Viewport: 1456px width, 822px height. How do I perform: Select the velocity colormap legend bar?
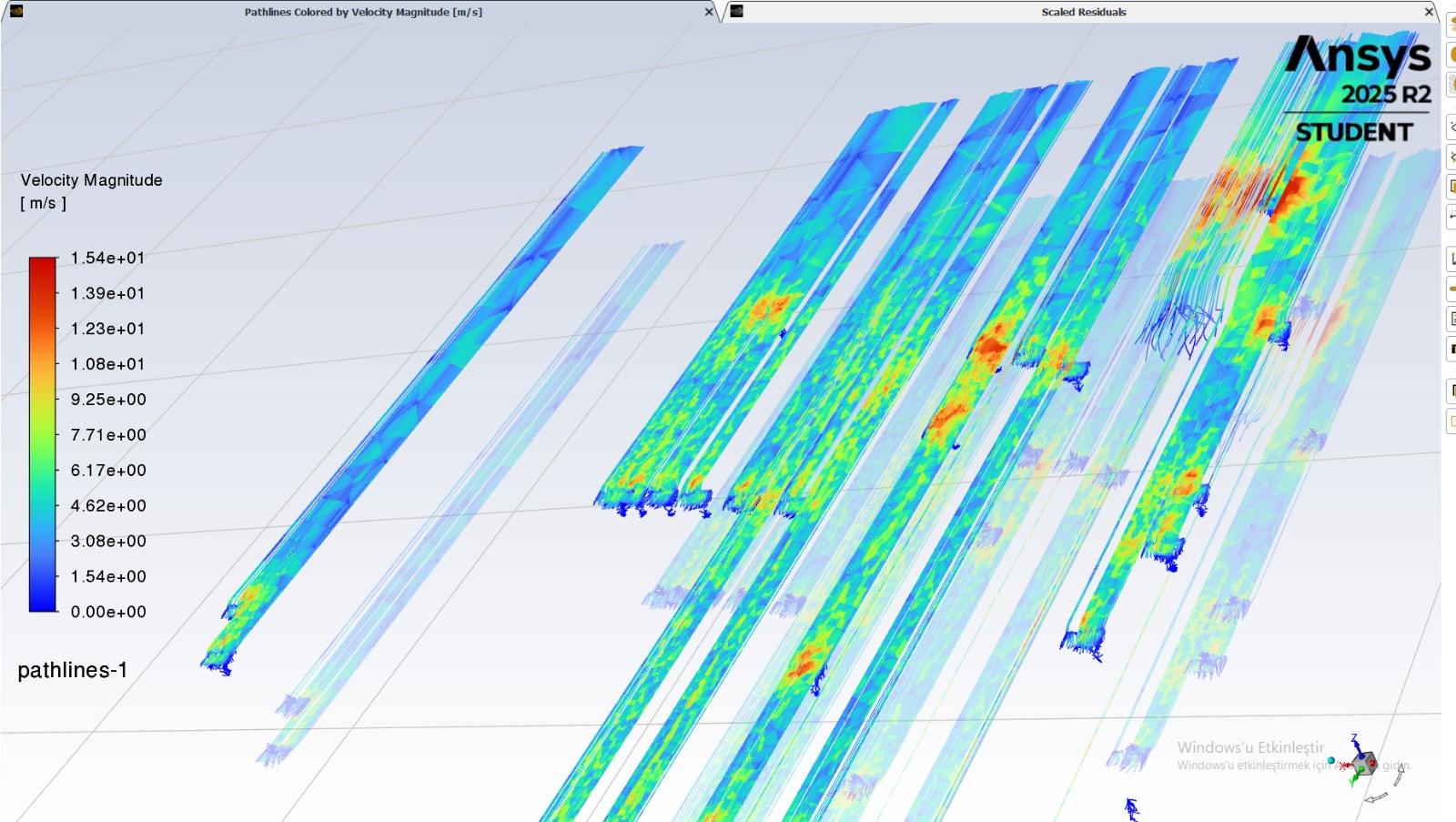[43, 434]
